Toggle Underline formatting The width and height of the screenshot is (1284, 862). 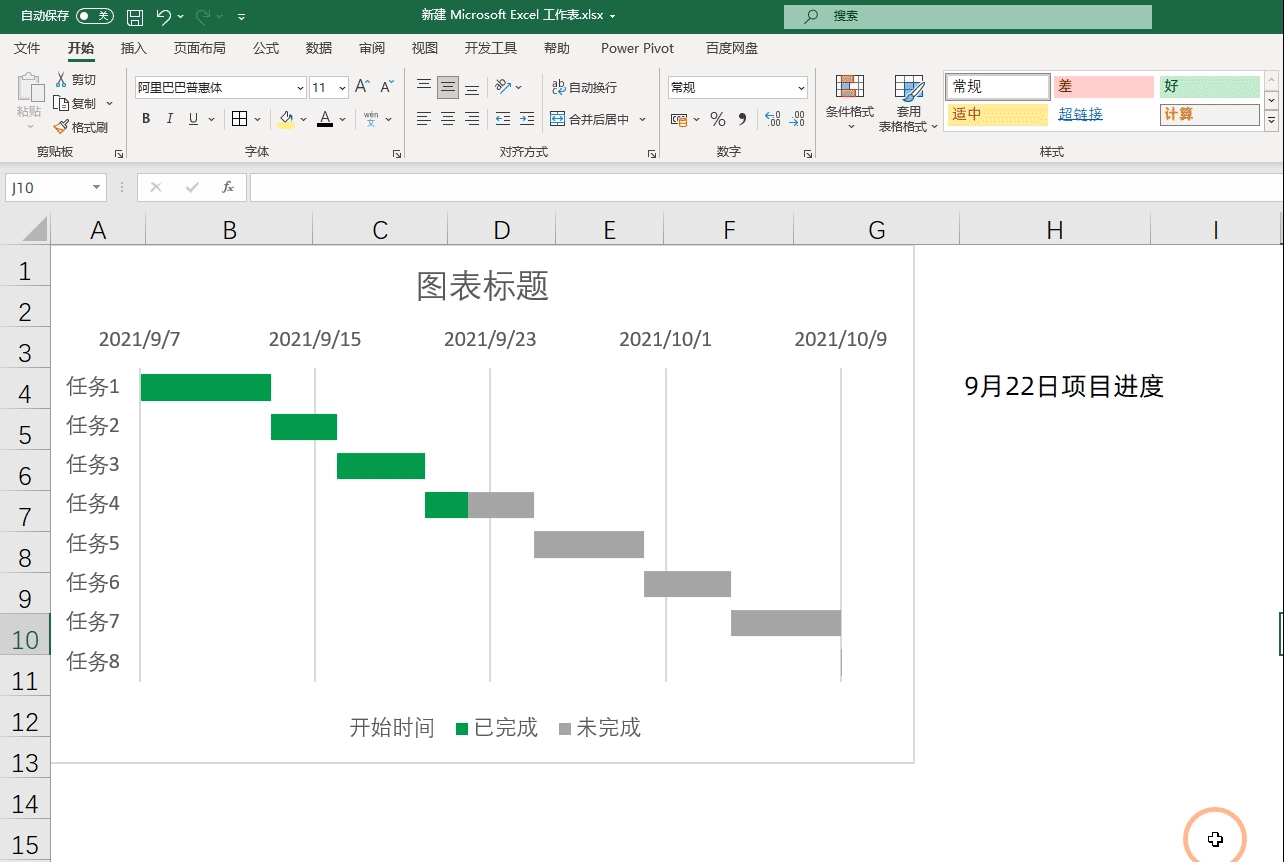point(193,119)
